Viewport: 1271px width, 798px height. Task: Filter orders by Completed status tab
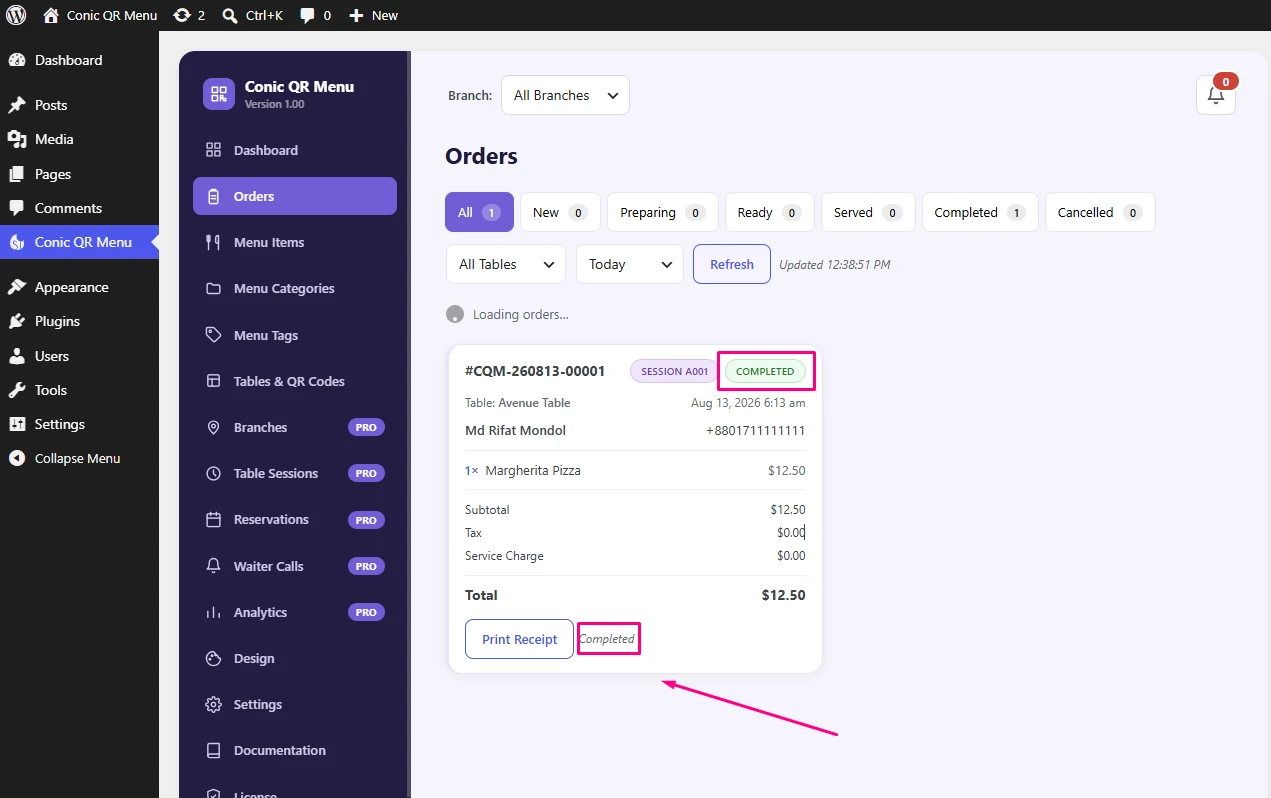tap(980, 212)
